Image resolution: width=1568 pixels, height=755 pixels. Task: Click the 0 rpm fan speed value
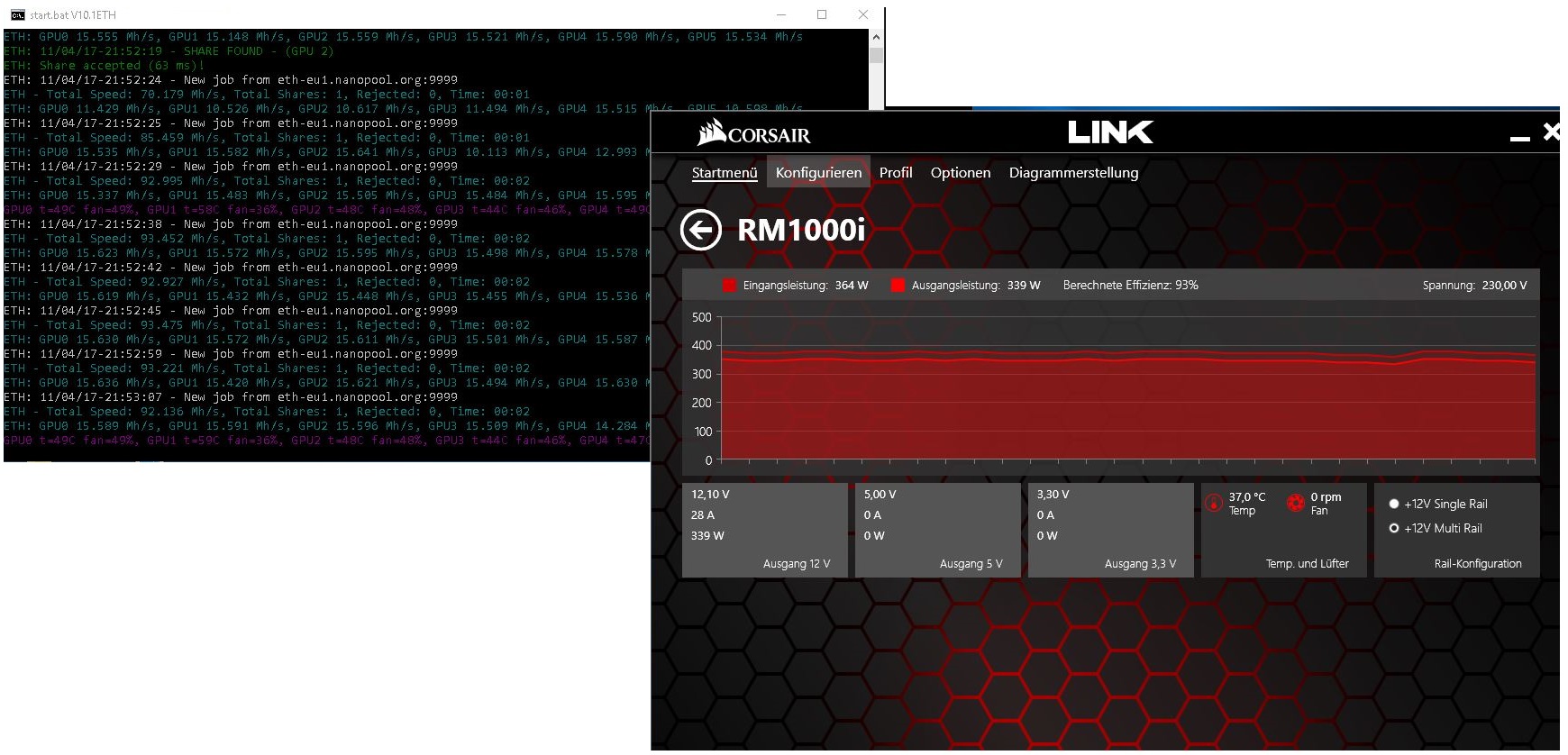(1326, 496)
